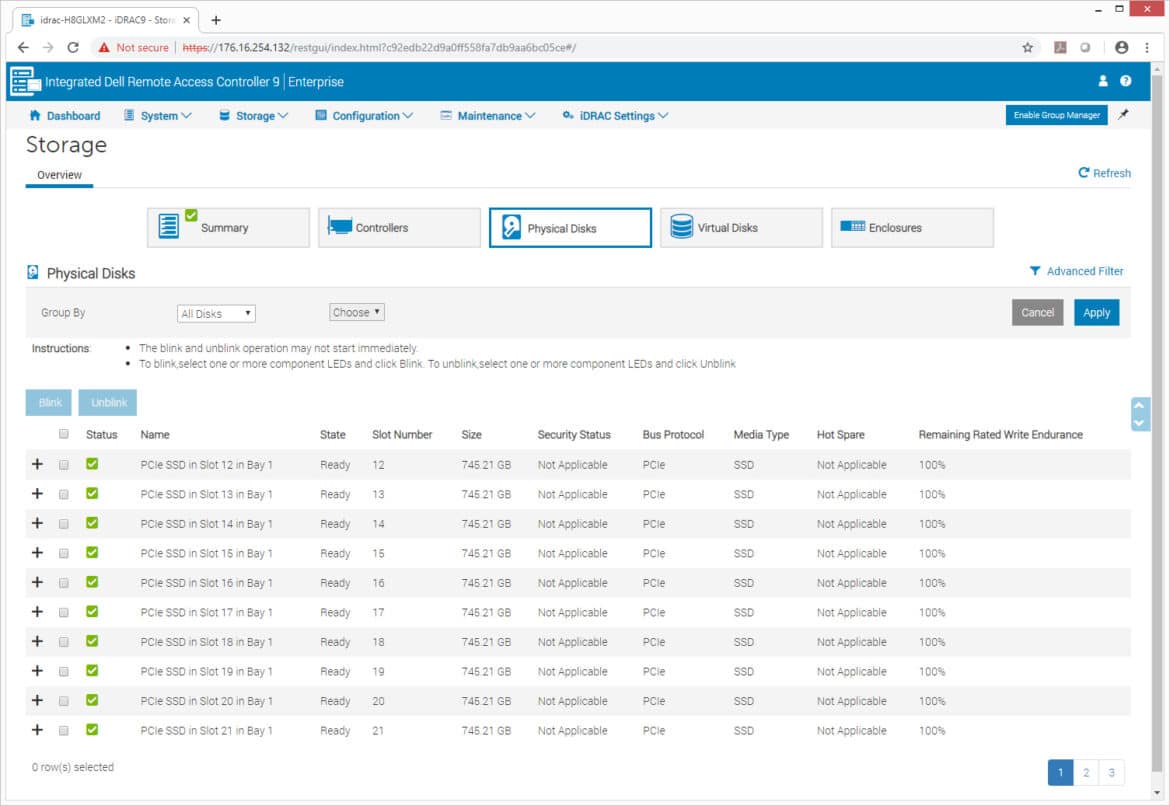1170x806 pixels.
Task: Click the Cancel button
Action: click(x=1037, y=313)
